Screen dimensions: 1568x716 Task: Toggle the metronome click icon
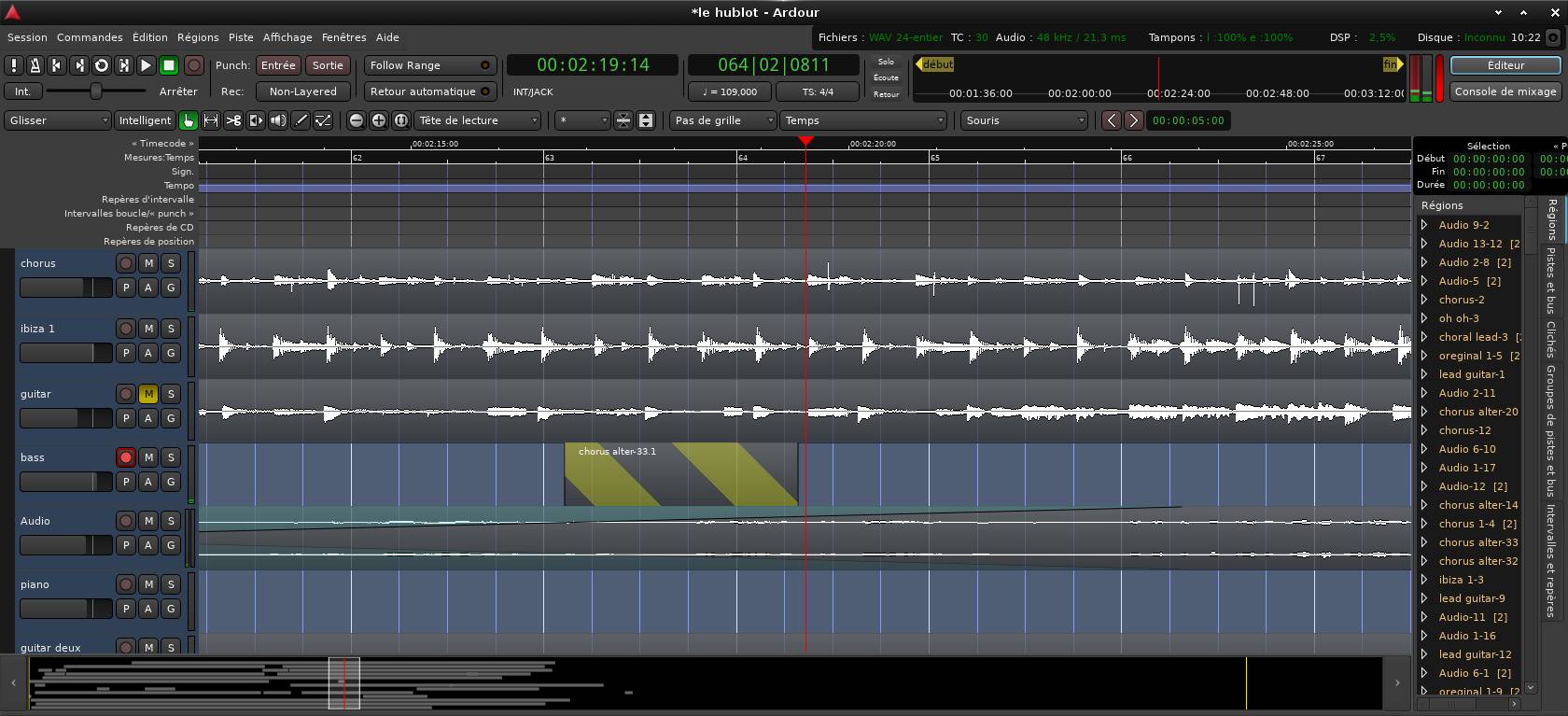click(x=35, y=65)
